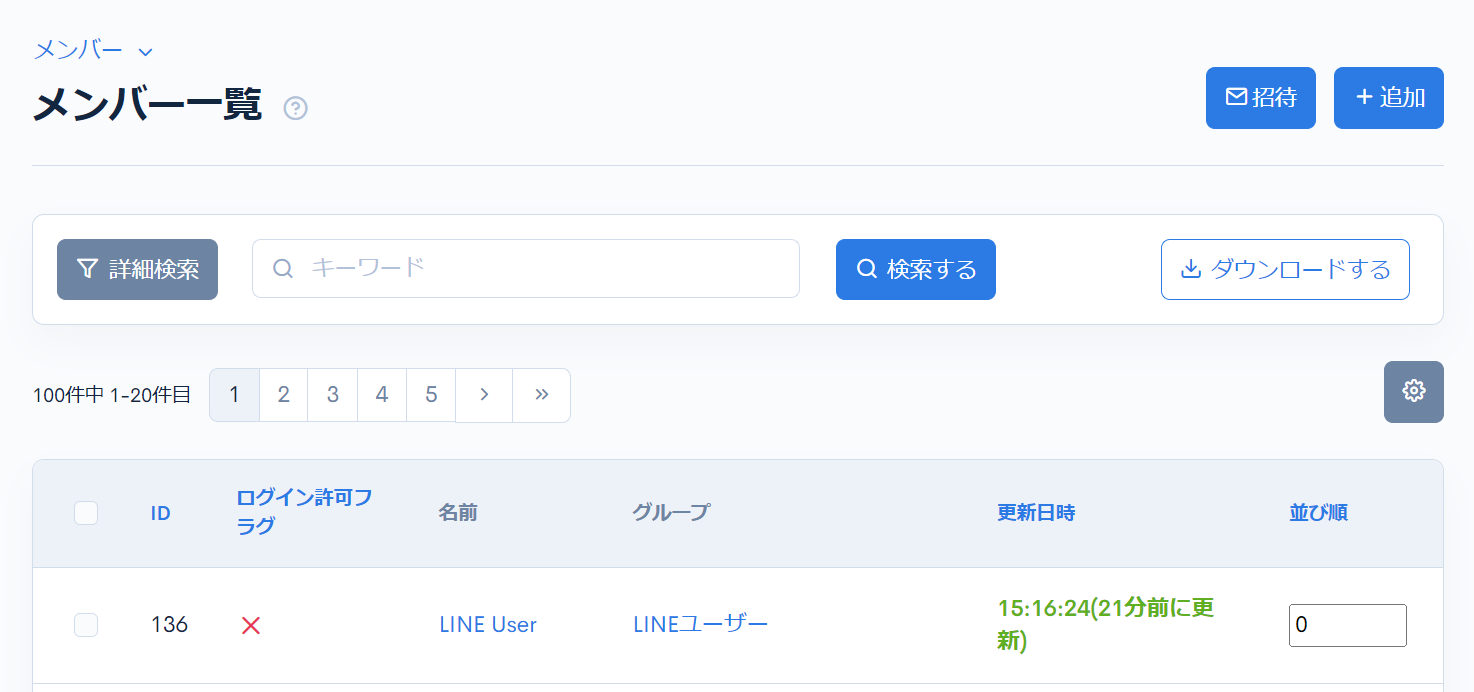
Task: Click the グループ column header
Action: point(671,513)
